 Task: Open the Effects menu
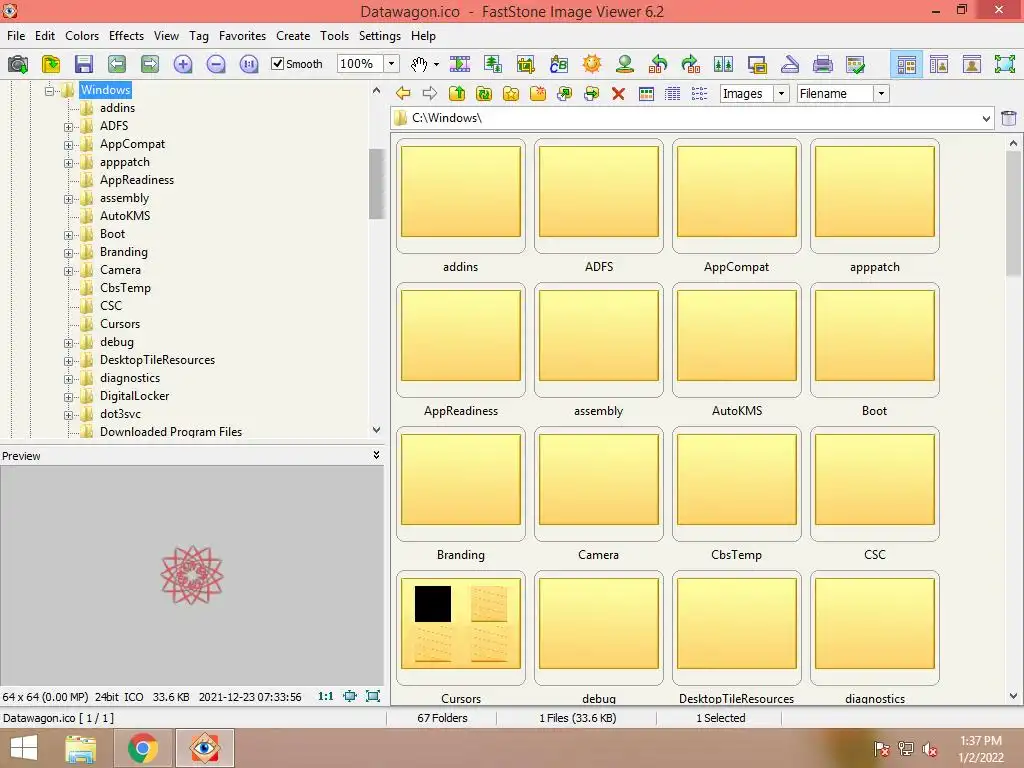(x=126, y=36)
